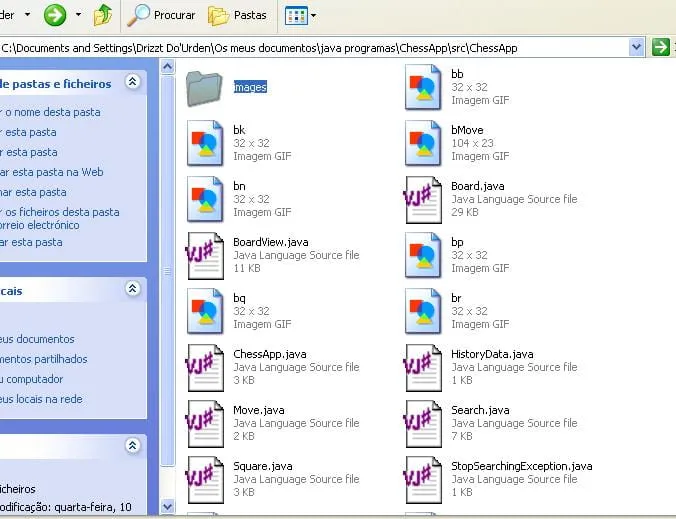Image resolution: width=676 pixels, height=519 pixels.
Task: Select the HistoryData.java file icon
Action: click(422, 368)
